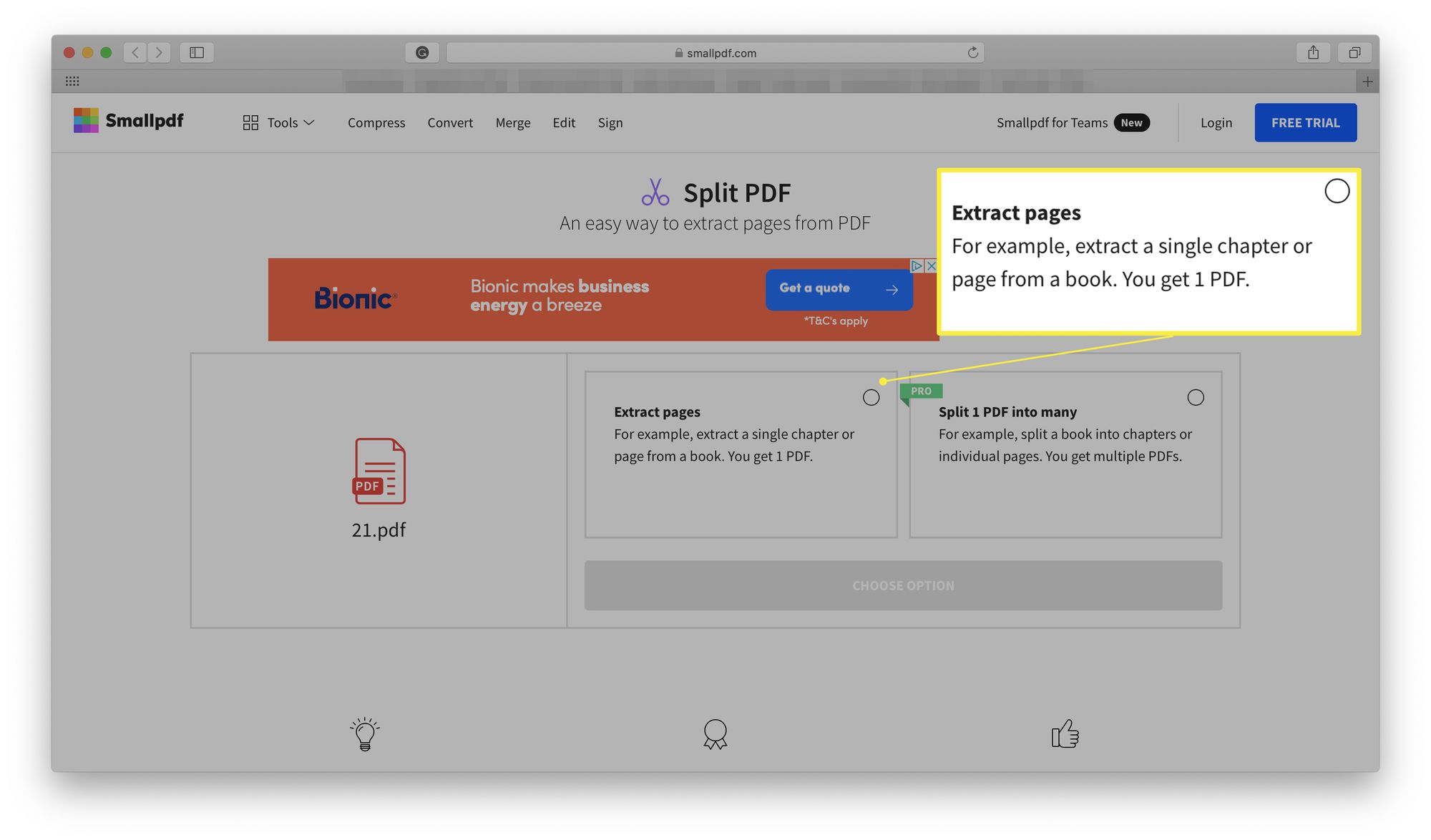Close the Bionic advertisement

point(931,265)
